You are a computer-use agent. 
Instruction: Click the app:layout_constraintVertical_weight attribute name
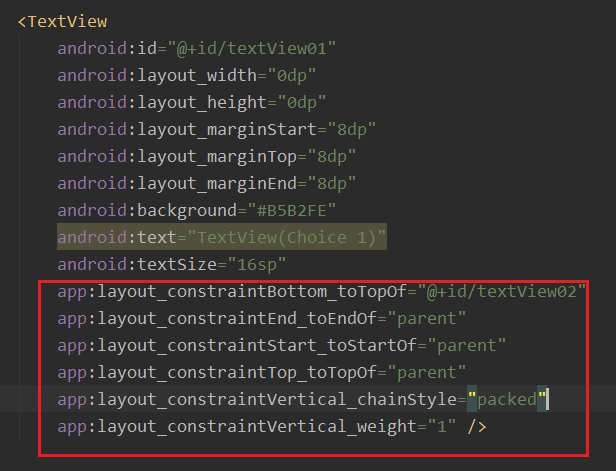237,426
